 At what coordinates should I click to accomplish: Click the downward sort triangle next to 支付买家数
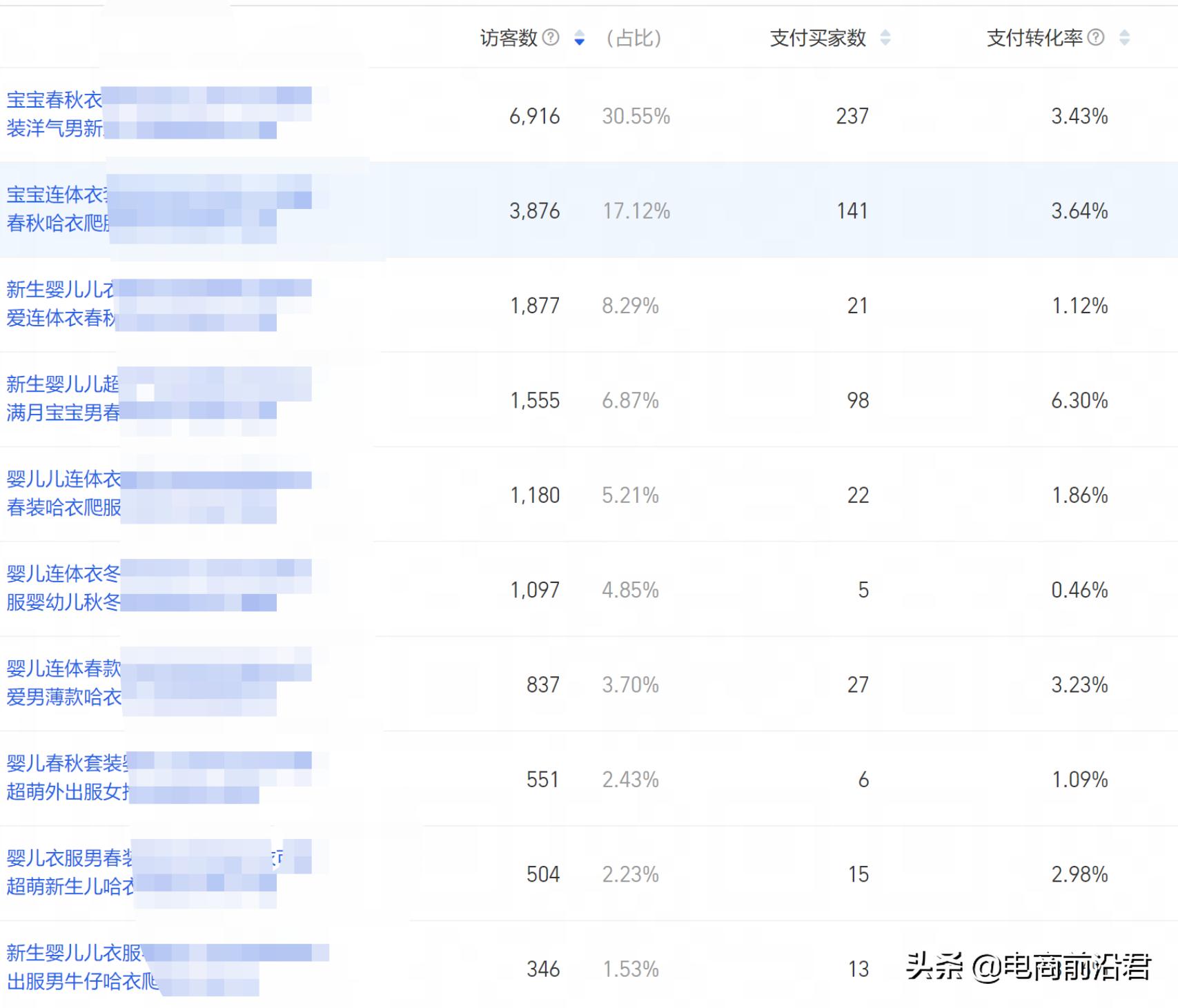[884, 41]
